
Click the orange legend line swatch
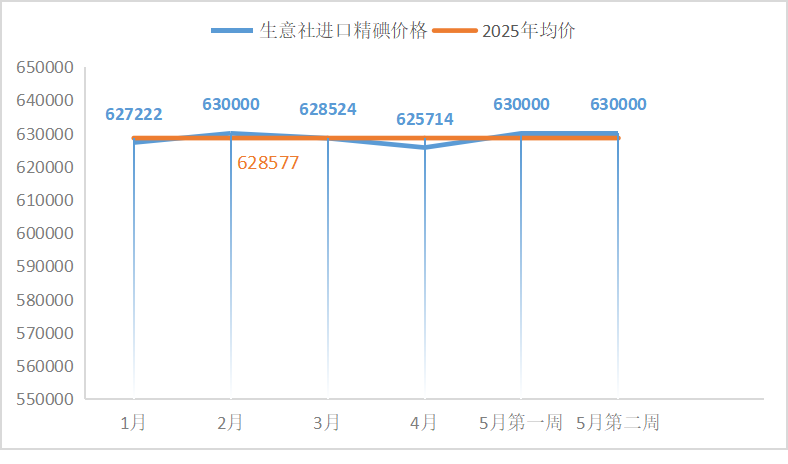(x=455, y=31)
